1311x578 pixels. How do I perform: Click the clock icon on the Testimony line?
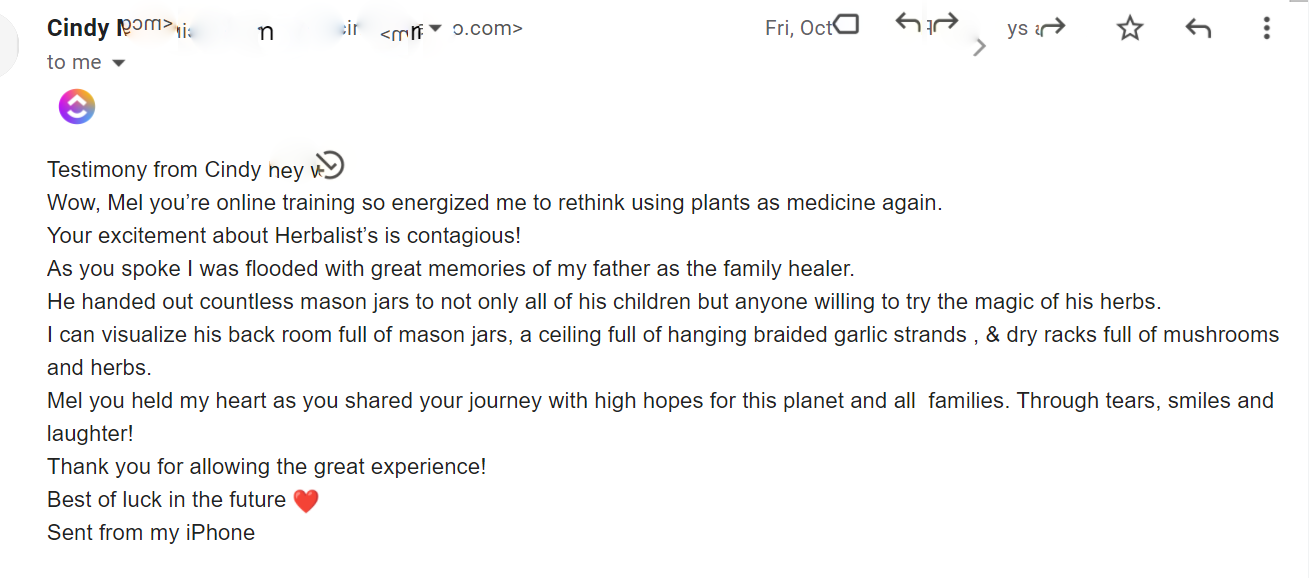point(330,165)
